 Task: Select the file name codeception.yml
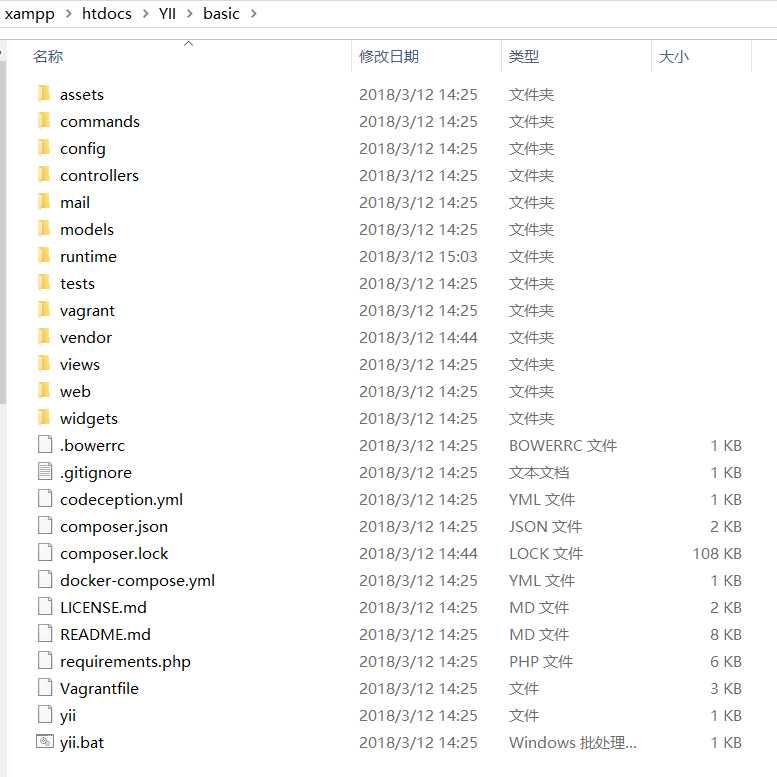(121, 500)
